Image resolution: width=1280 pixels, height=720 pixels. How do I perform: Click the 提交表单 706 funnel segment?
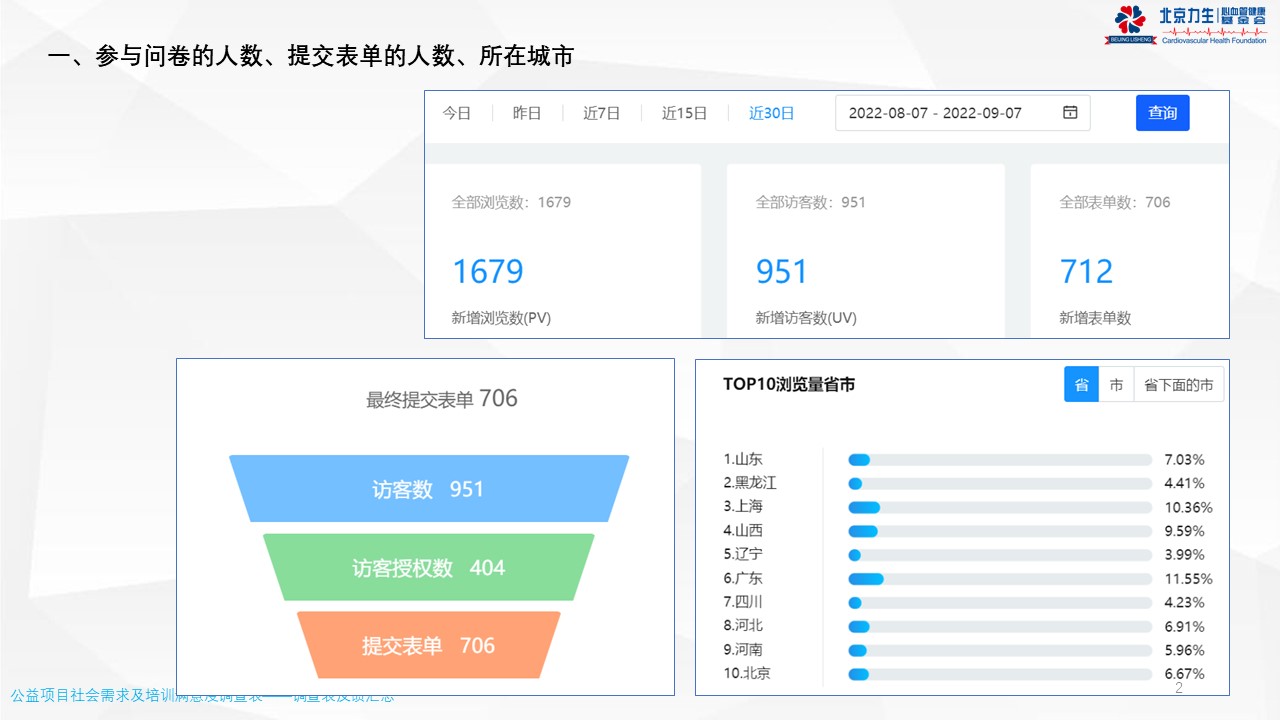click(x=429, y=646)
